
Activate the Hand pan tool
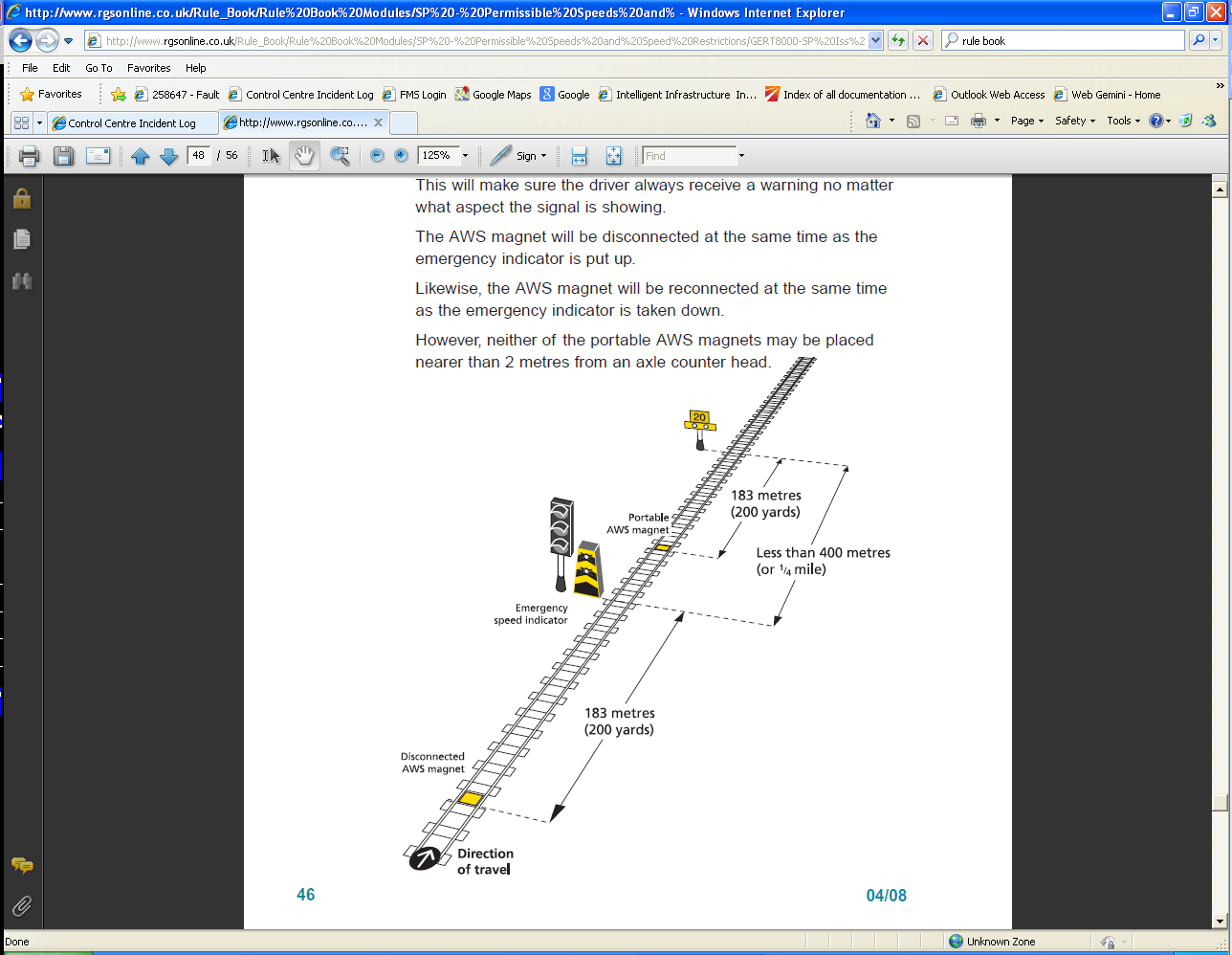[x=304, y=156]
